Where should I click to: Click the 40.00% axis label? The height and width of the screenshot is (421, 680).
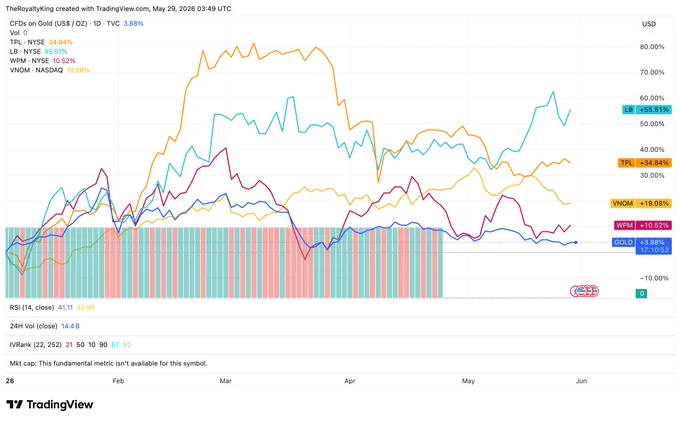(x=652, y=150)
